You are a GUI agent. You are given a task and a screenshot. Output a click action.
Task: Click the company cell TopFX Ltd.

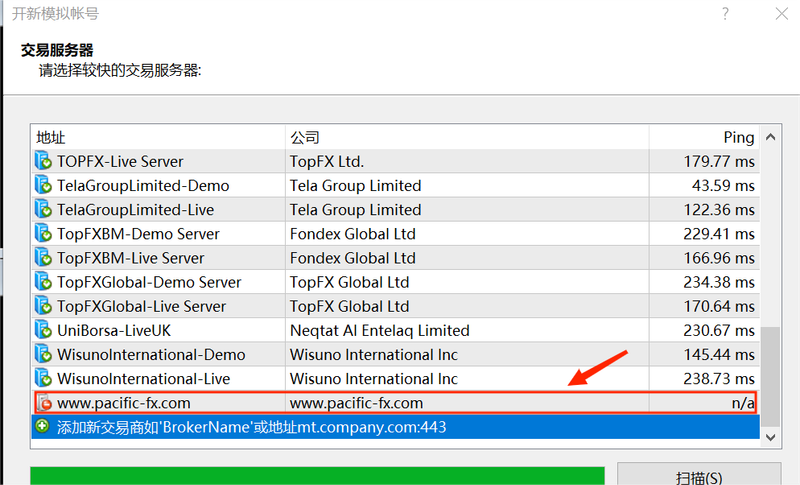click(327, 162)
